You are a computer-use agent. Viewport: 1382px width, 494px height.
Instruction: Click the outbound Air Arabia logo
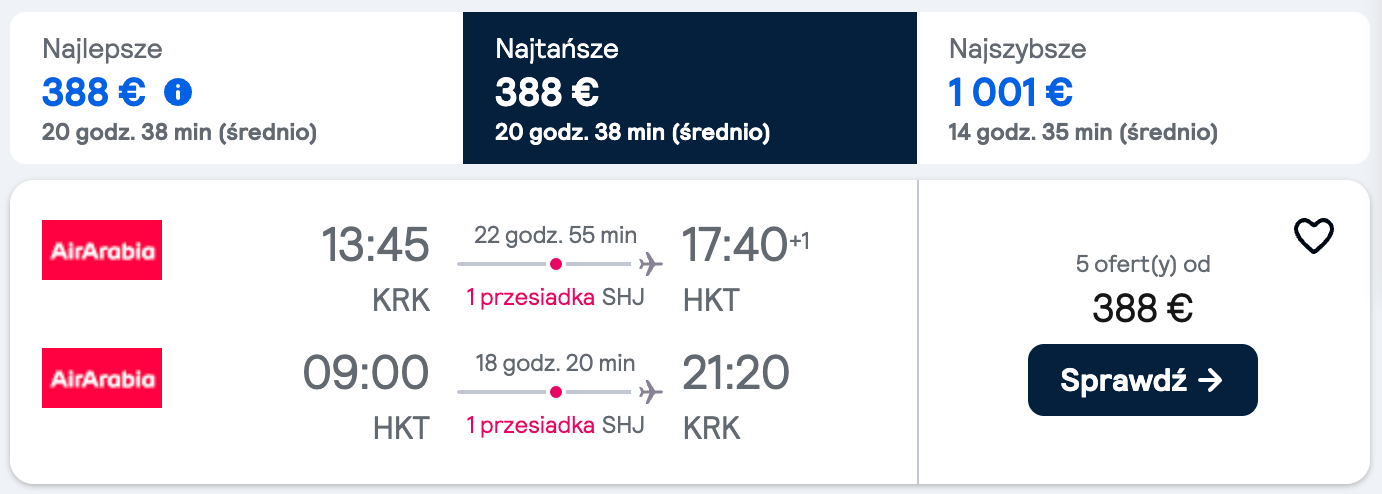pos(102,250)
